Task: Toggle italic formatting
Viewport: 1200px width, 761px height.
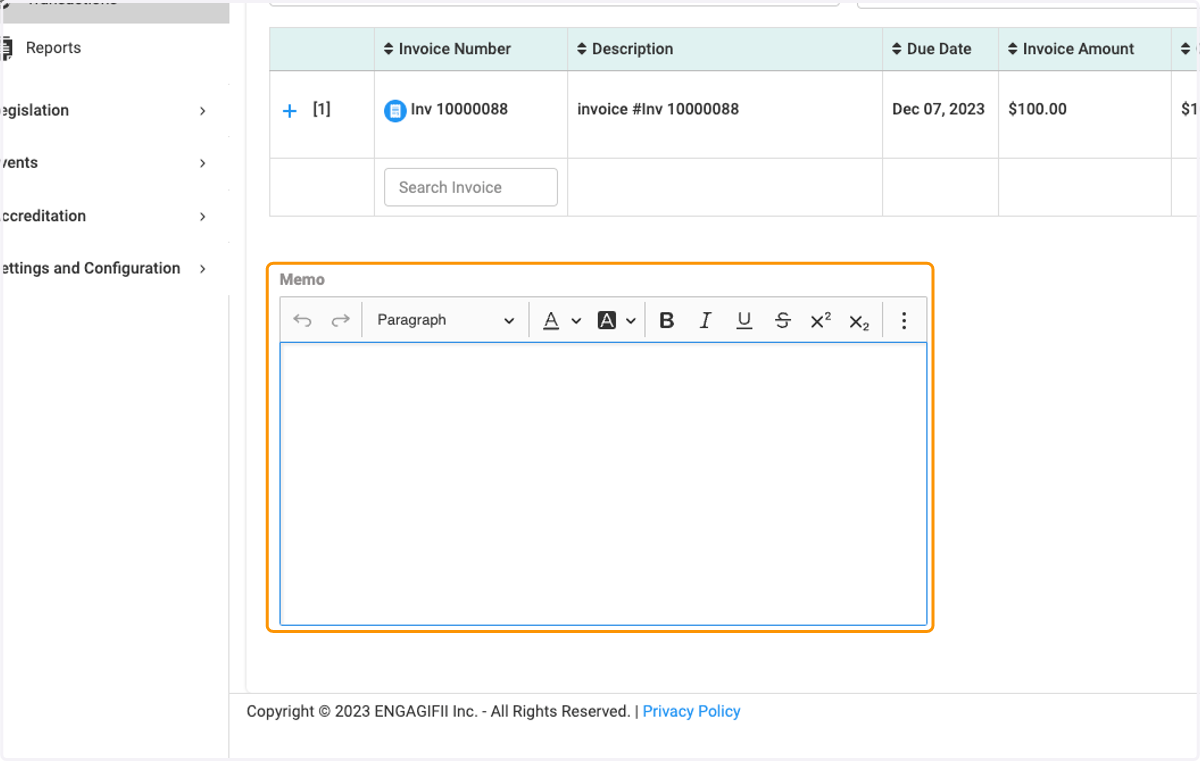Action: [705, 320]
